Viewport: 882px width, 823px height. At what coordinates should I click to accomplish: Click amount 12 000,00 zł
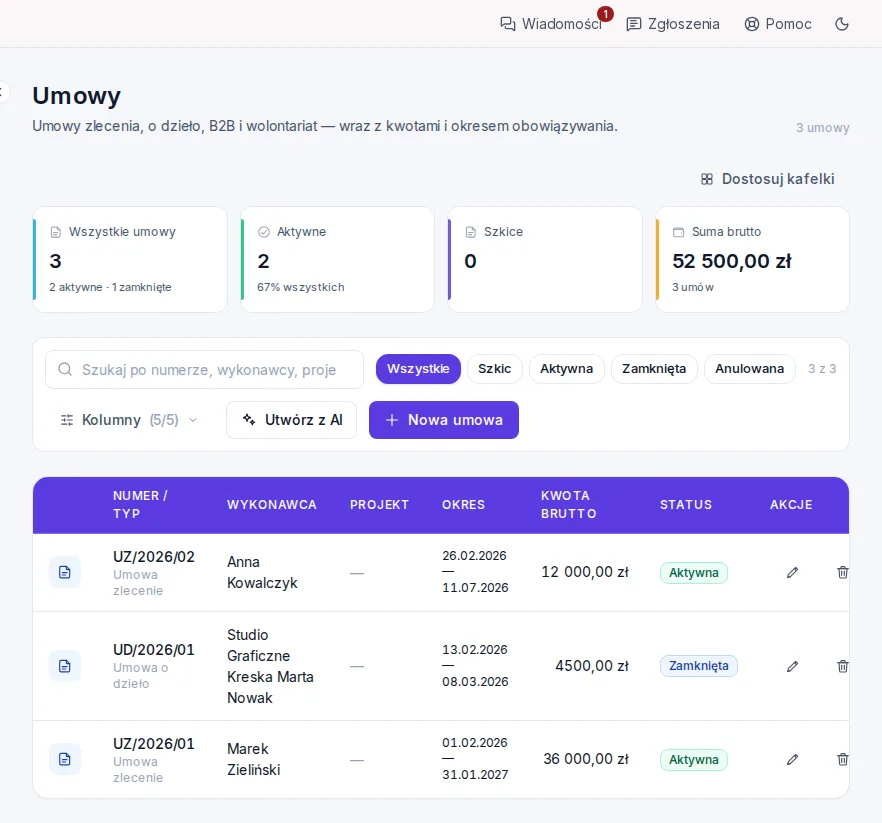pos(585,572)
